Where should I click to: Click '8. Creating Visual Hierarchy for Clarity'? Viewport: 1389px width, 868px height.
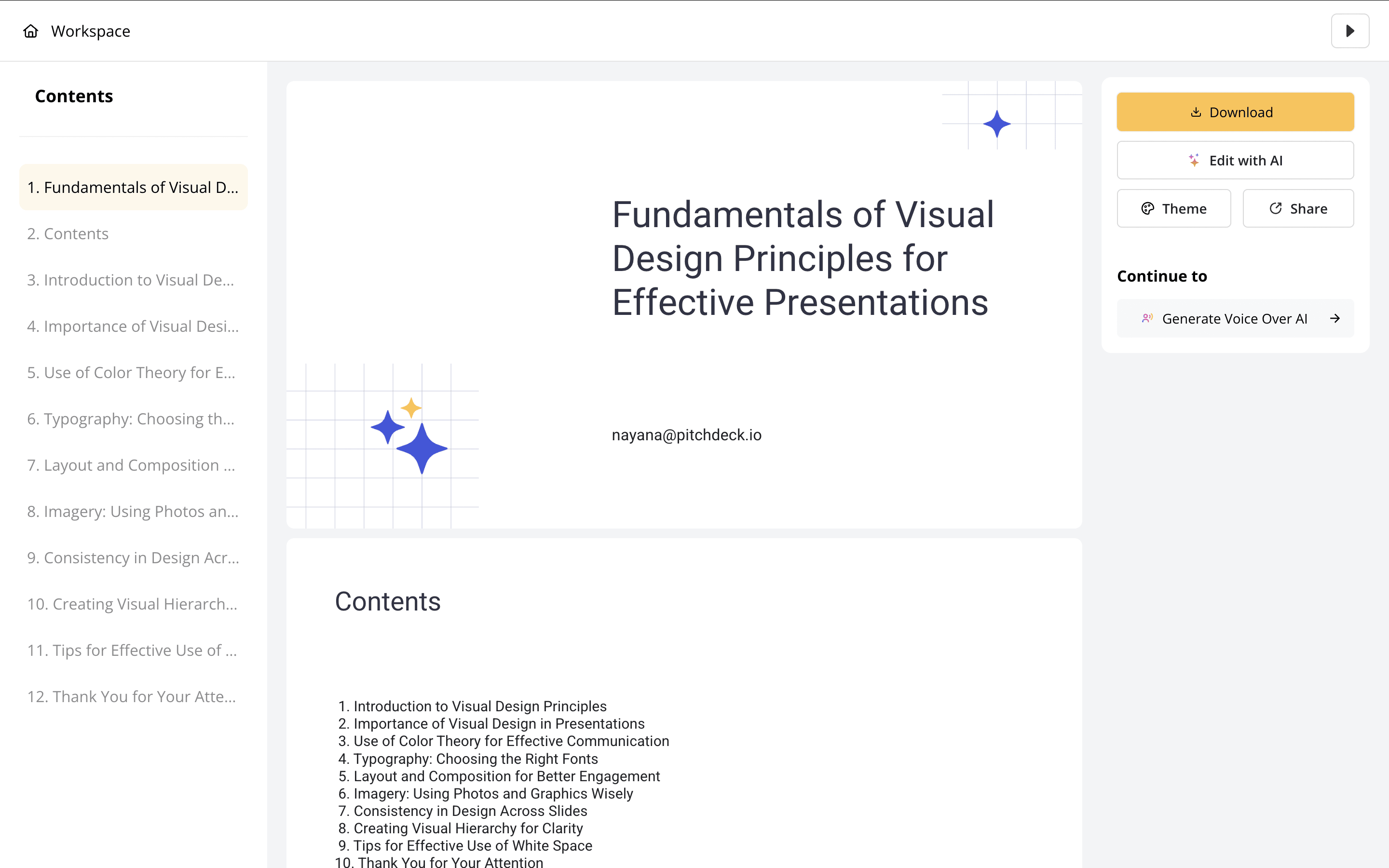(460, 828)
